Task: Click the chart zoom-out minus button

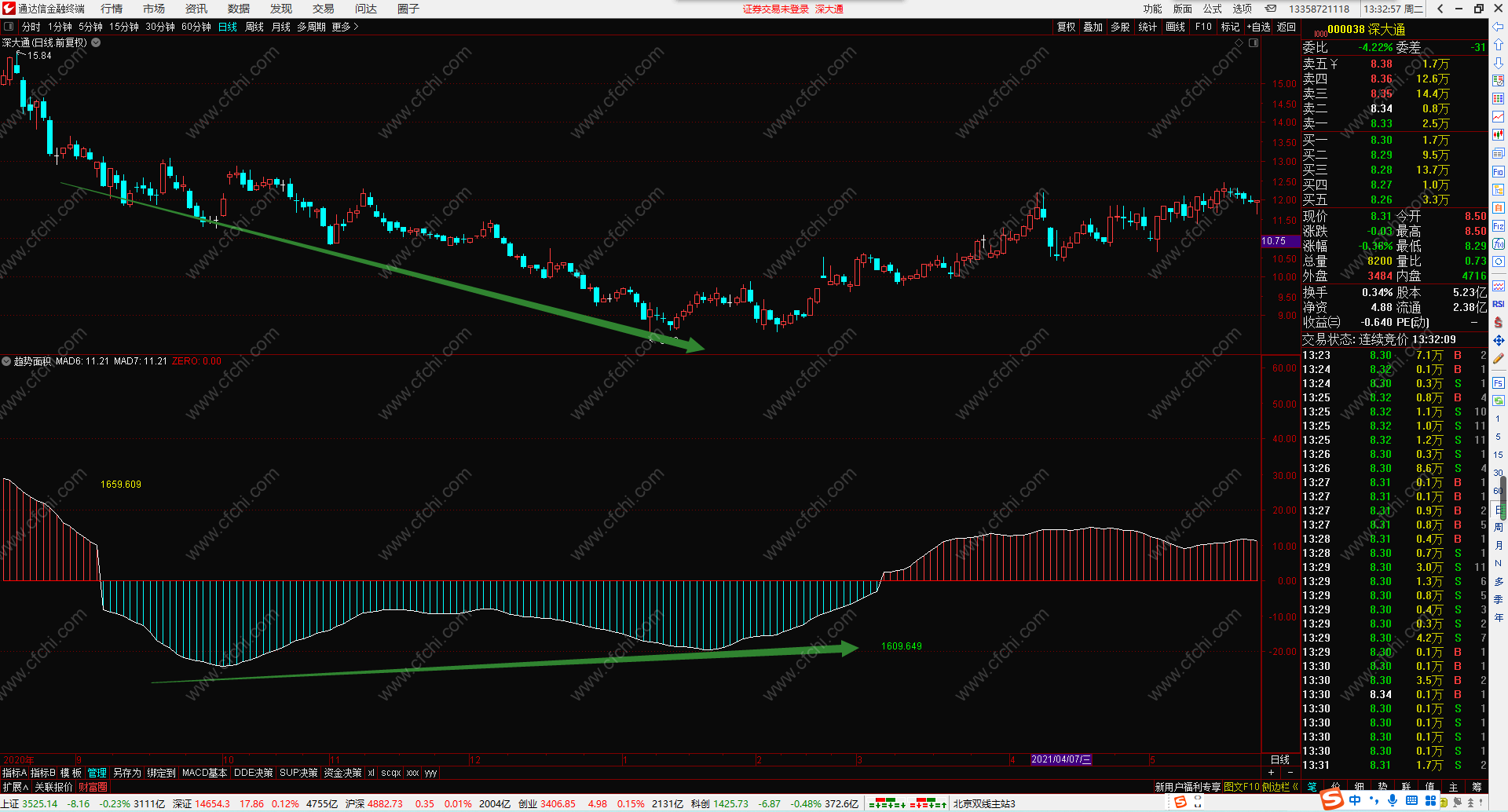Action: point(1290,773)
